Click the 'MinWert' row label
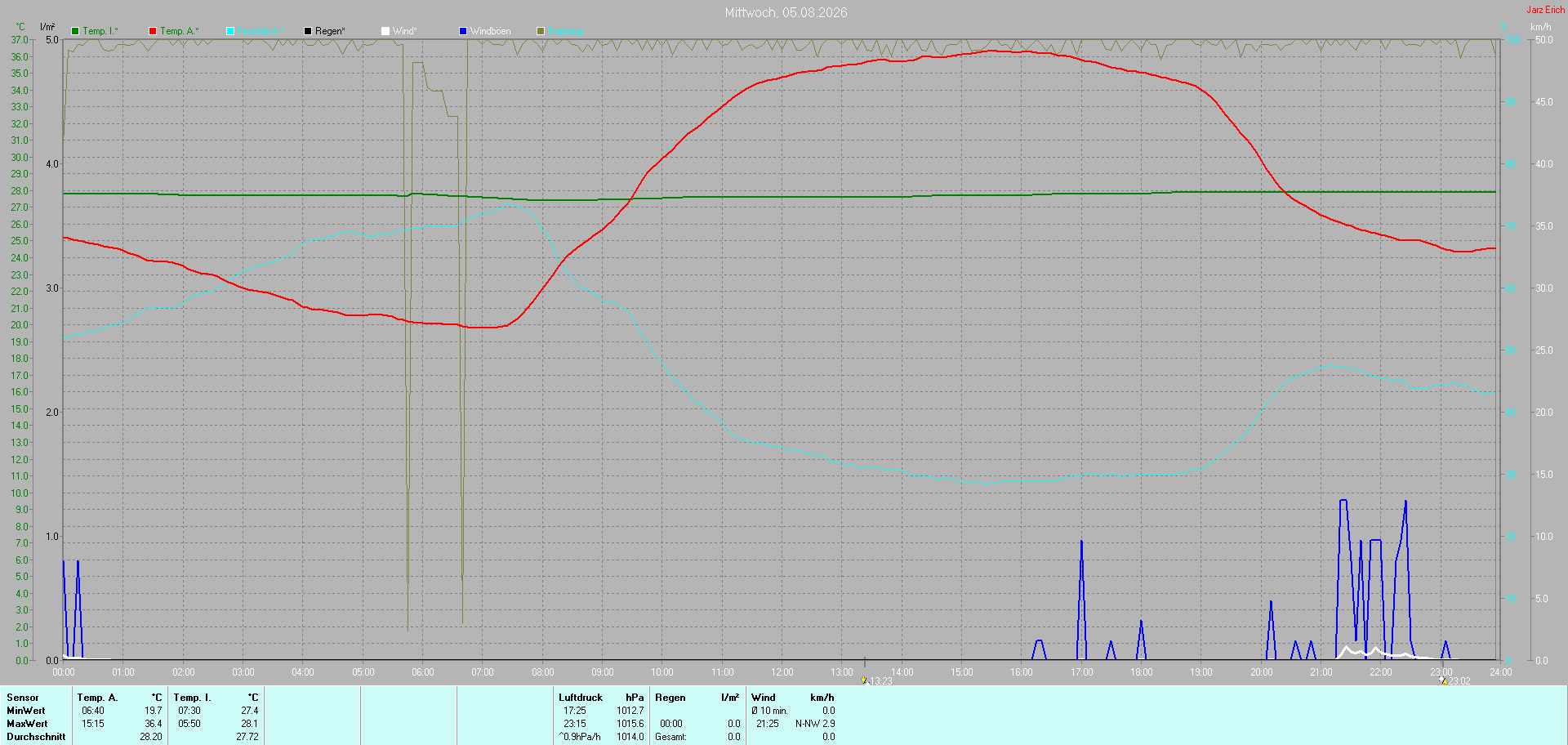 click(x=26, y=711)
